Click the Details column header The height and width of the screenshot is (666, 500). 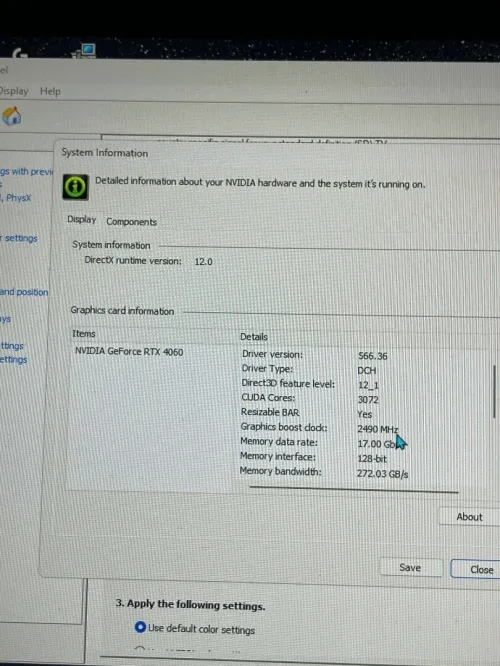pyautogui.click(x=254, y=337)
